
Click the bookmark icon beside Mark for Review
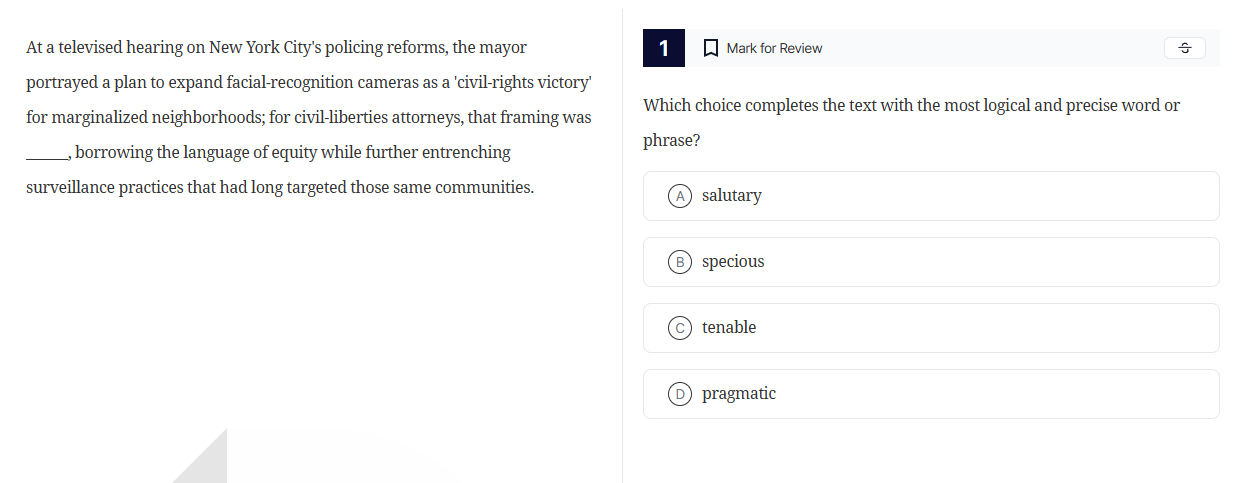pos(711,48)
